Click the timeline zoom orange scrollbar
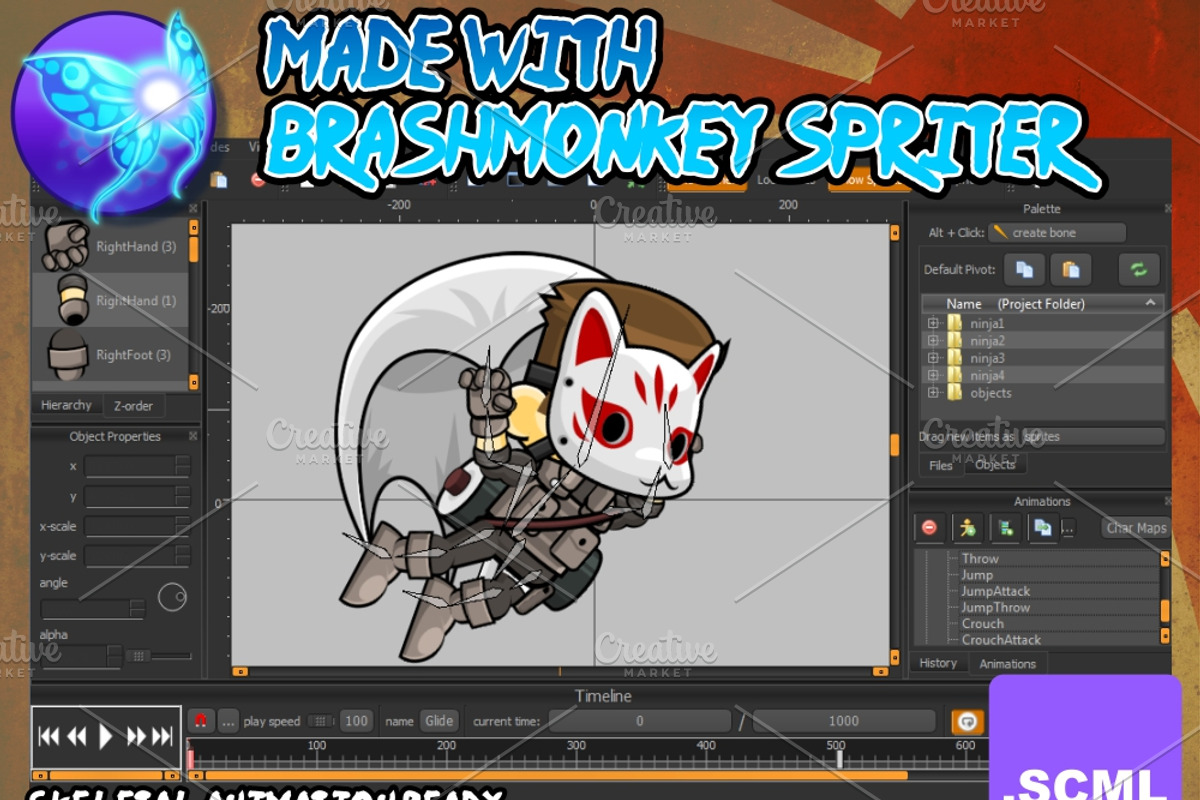The image size is (1200, 800). (x=550, y=775)
